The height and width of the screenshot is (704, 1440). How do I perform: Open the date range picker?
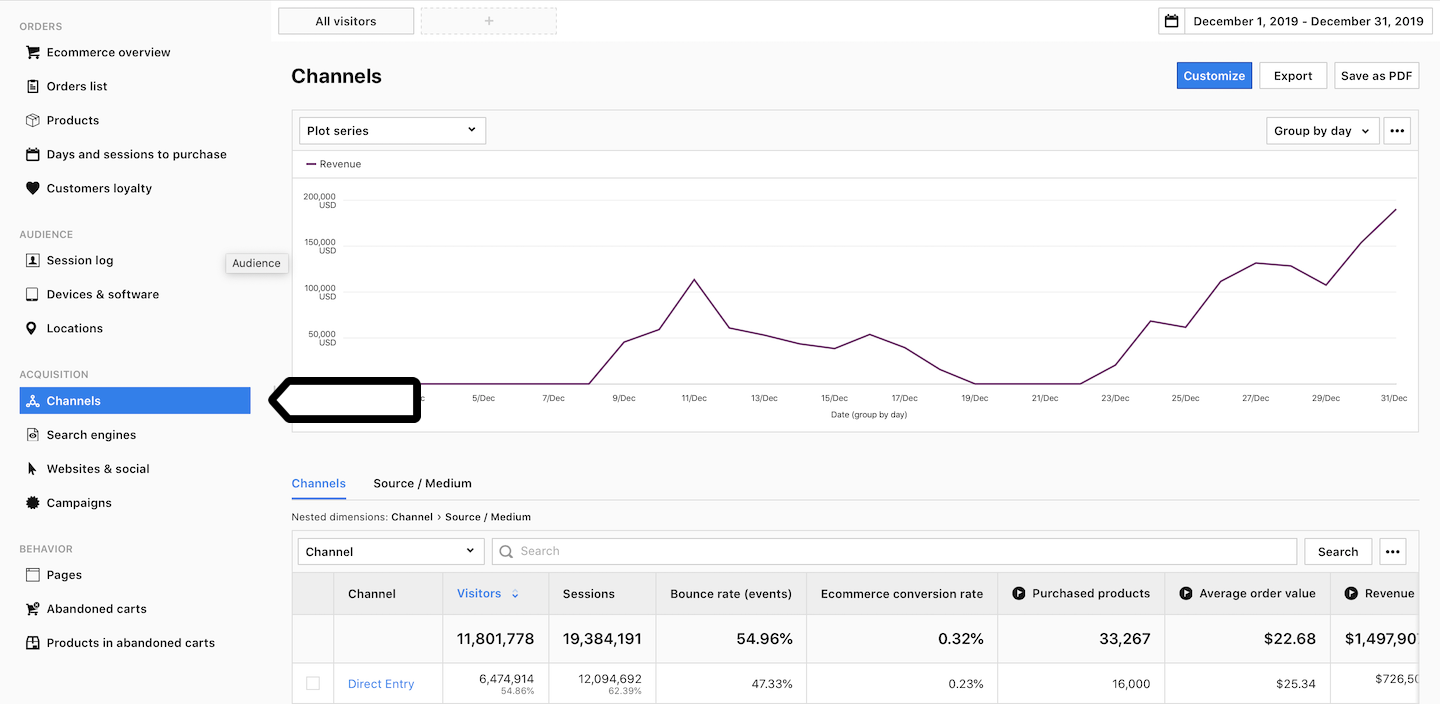pos(1295,21)
